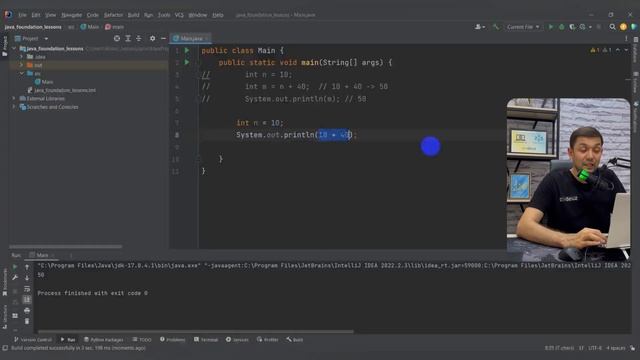Click the green Run button in the top toolbar
Image resolution: width=640 pixels, height=360 pixels.
click(551, 27)
